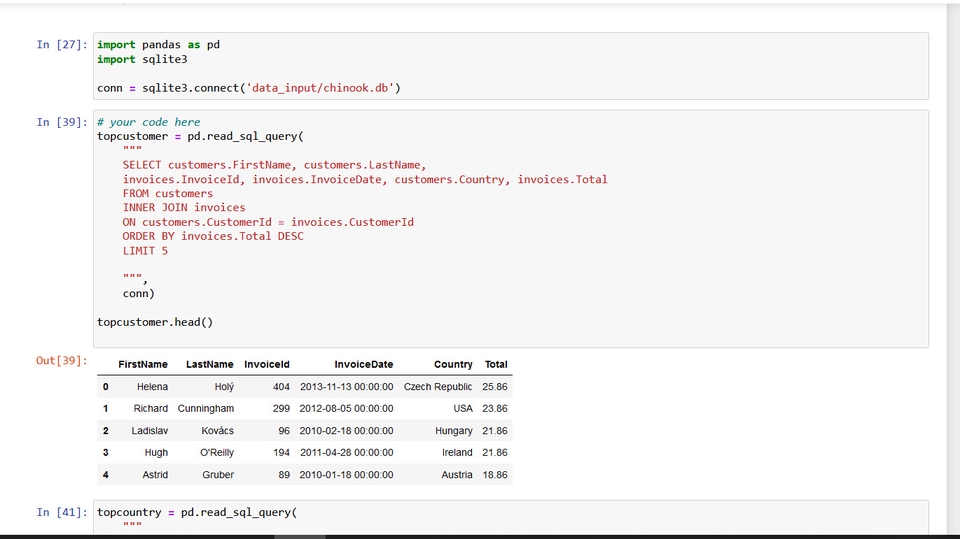Click the In [39] SQL query cell
This screenshot has height=539, width=960.
point(511,228)
